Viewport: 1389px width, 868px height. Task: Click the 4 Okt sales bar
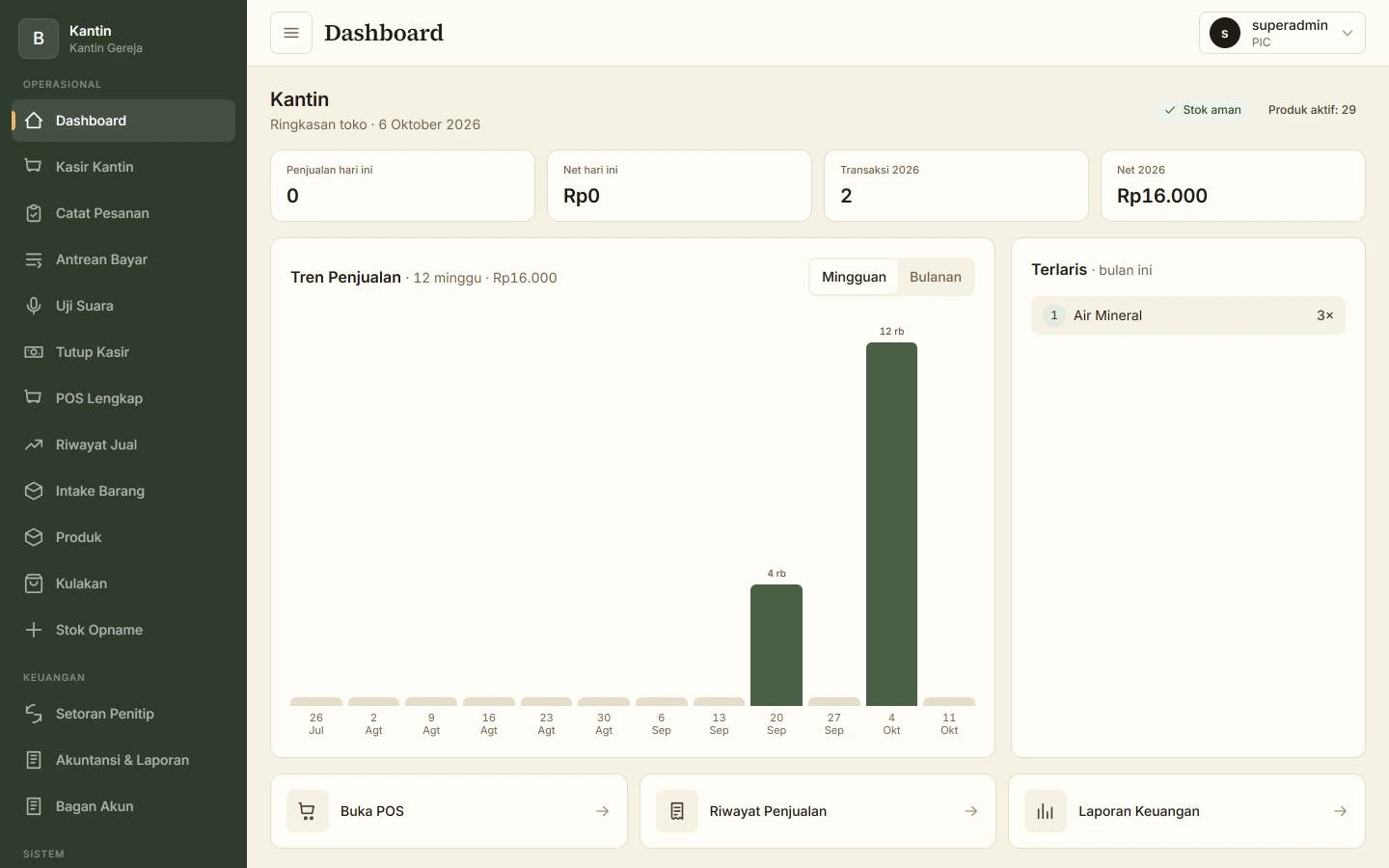pyautogui.click(x=891, y=525)
